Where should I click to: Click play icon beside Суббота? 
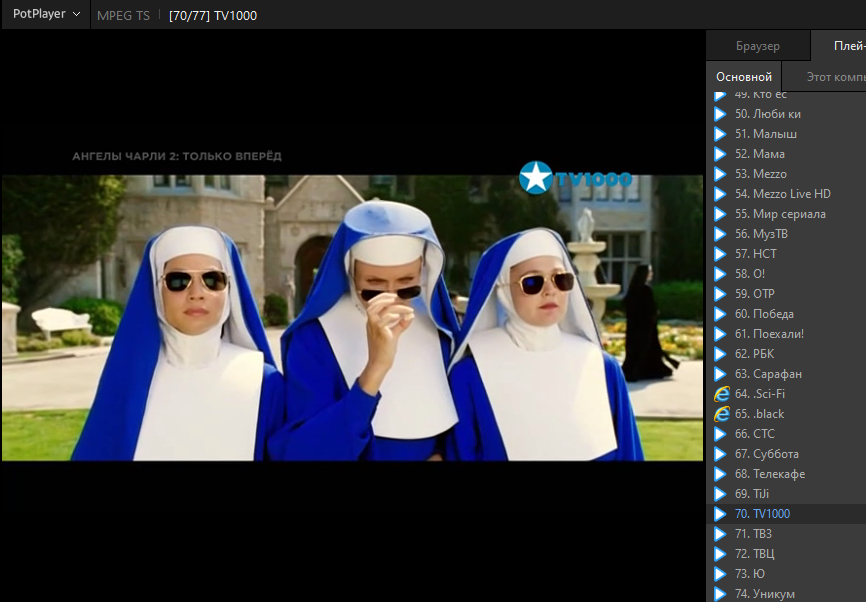tap(720, 454)
